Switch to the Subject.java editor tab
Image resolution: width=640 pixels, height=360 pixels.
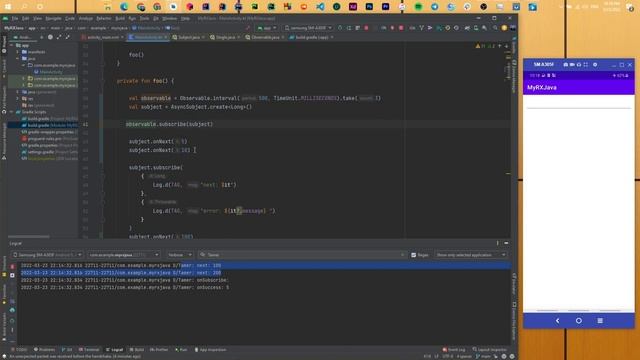[189, 37]
